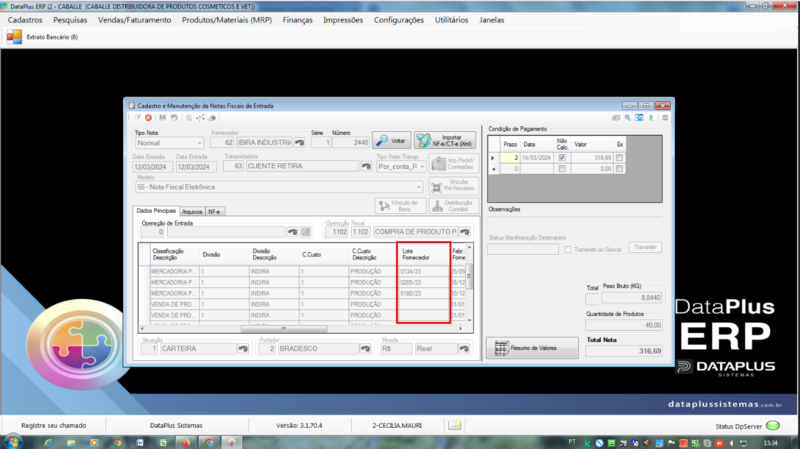800x449 pixels.
Task: Click the Número field showing 2448
Action: 351,143
